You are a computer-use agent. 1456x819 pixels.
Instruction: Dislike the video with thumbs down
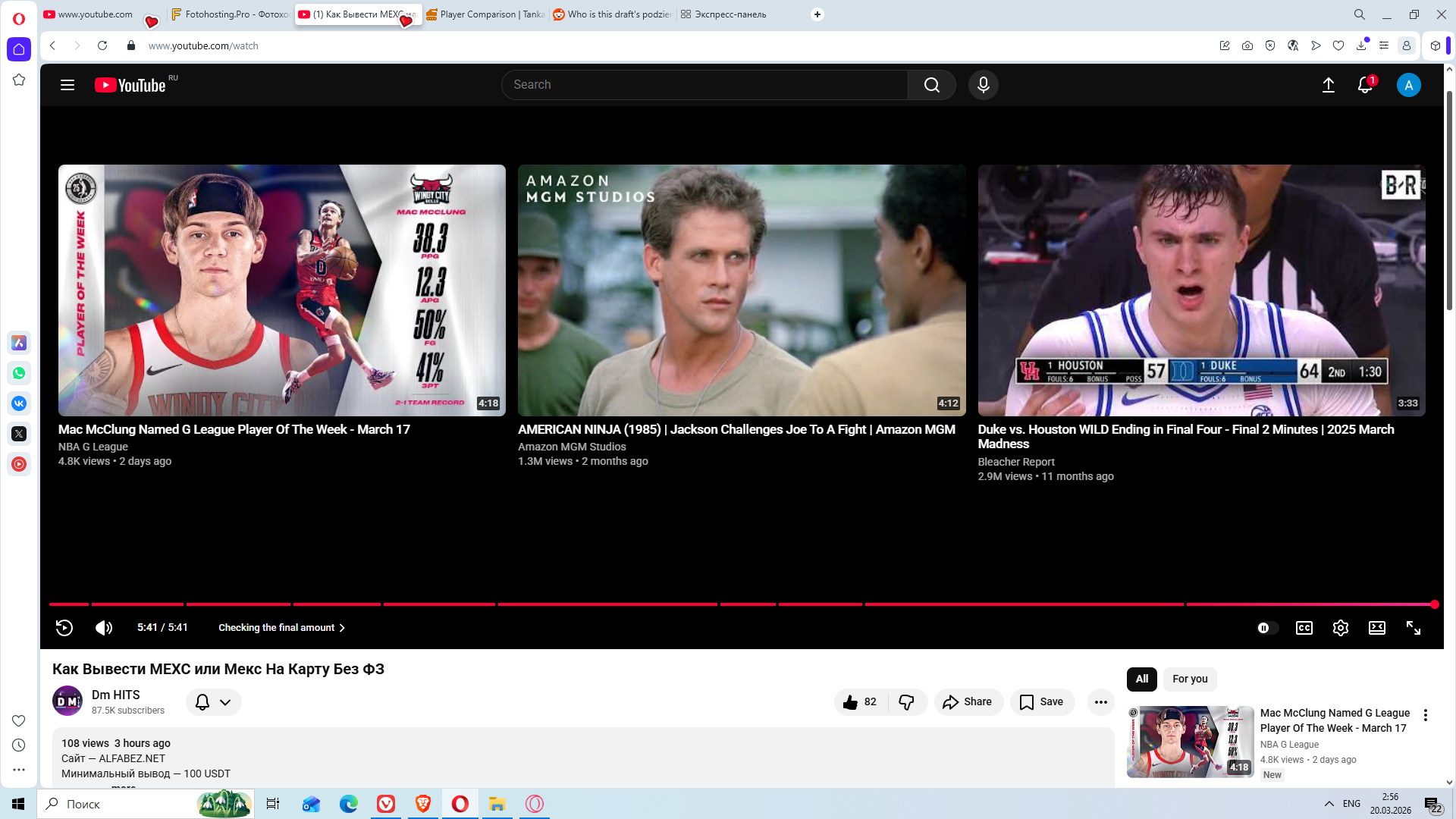(x=906, y=702)
